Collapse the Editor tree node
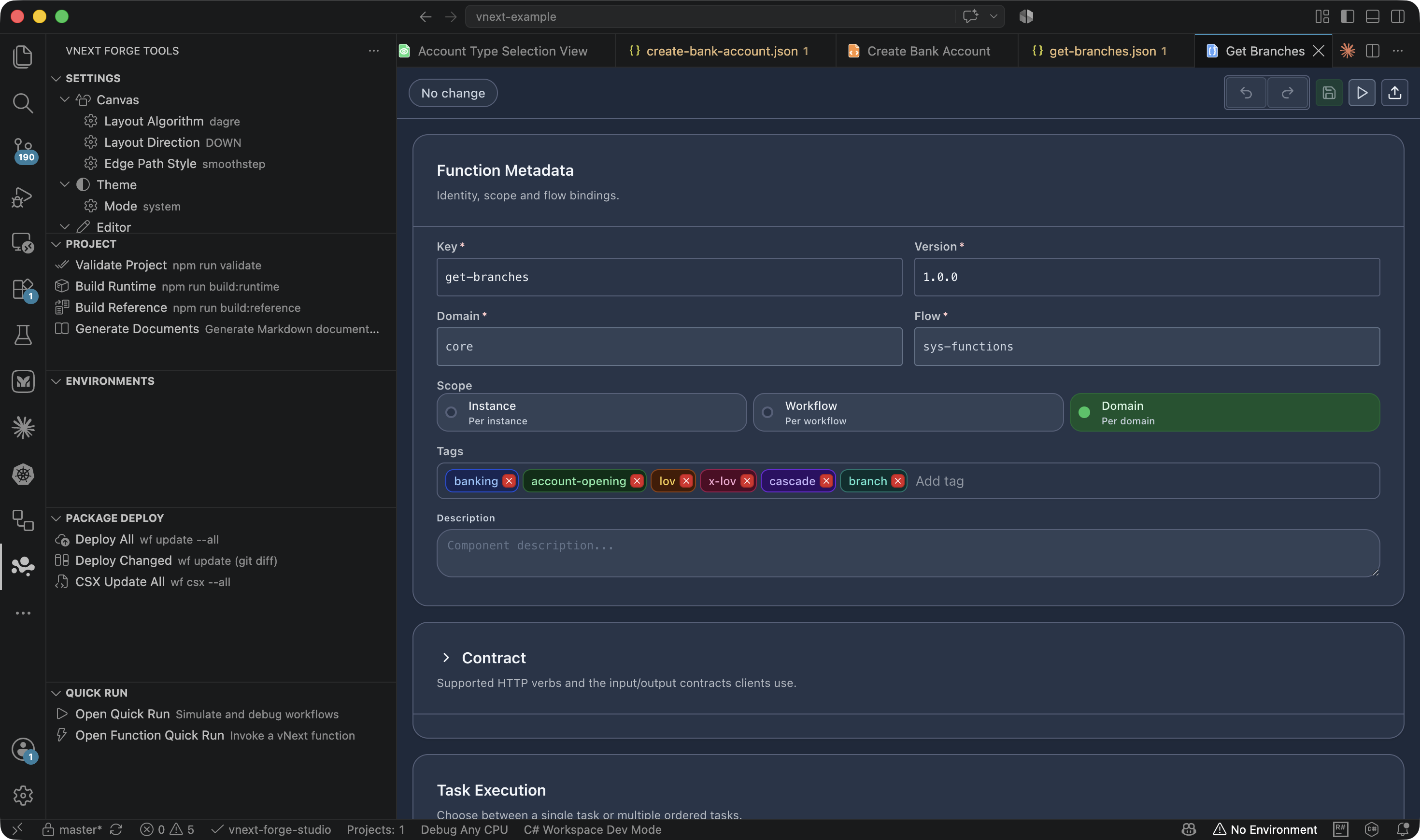The width and height of the screenshot is (1420, 840). point(65,226)
